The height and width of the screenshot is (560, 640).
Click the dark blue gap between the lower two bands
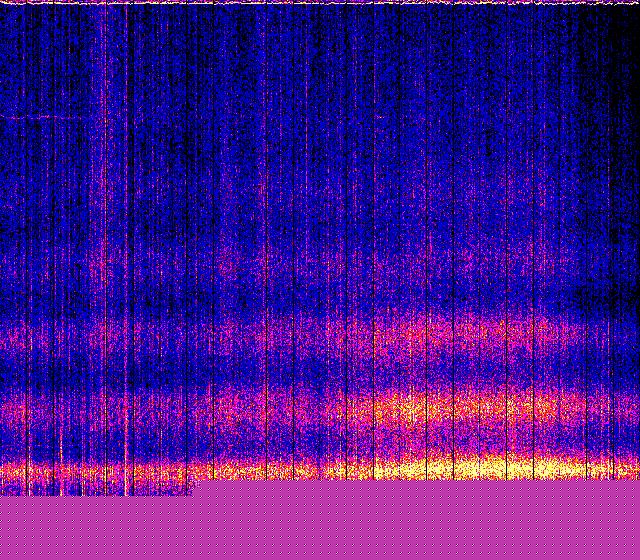tap(300, 440)
